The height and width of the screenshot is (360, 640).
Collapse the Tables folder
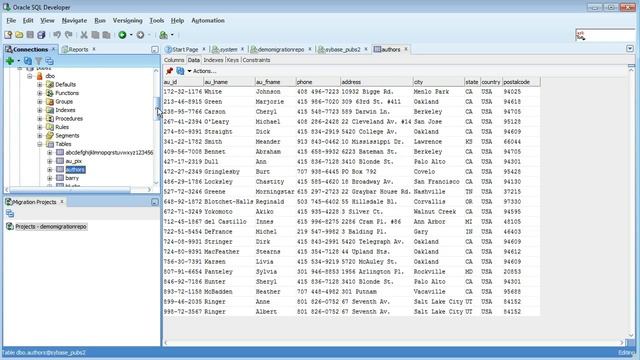pos(40,144)
